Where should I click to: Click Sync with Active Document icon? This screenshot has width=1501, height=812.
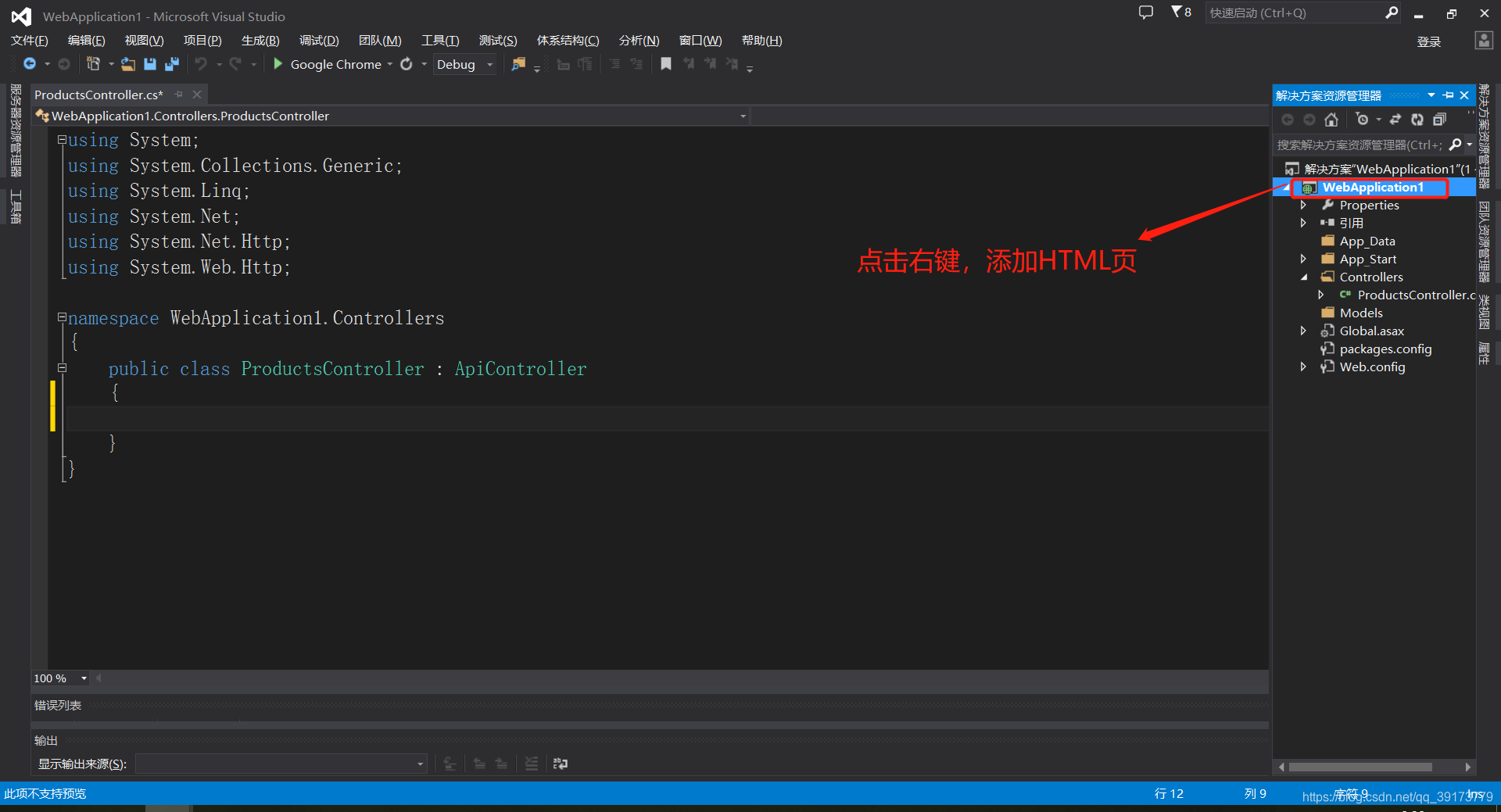click(x=1395, y=120)
